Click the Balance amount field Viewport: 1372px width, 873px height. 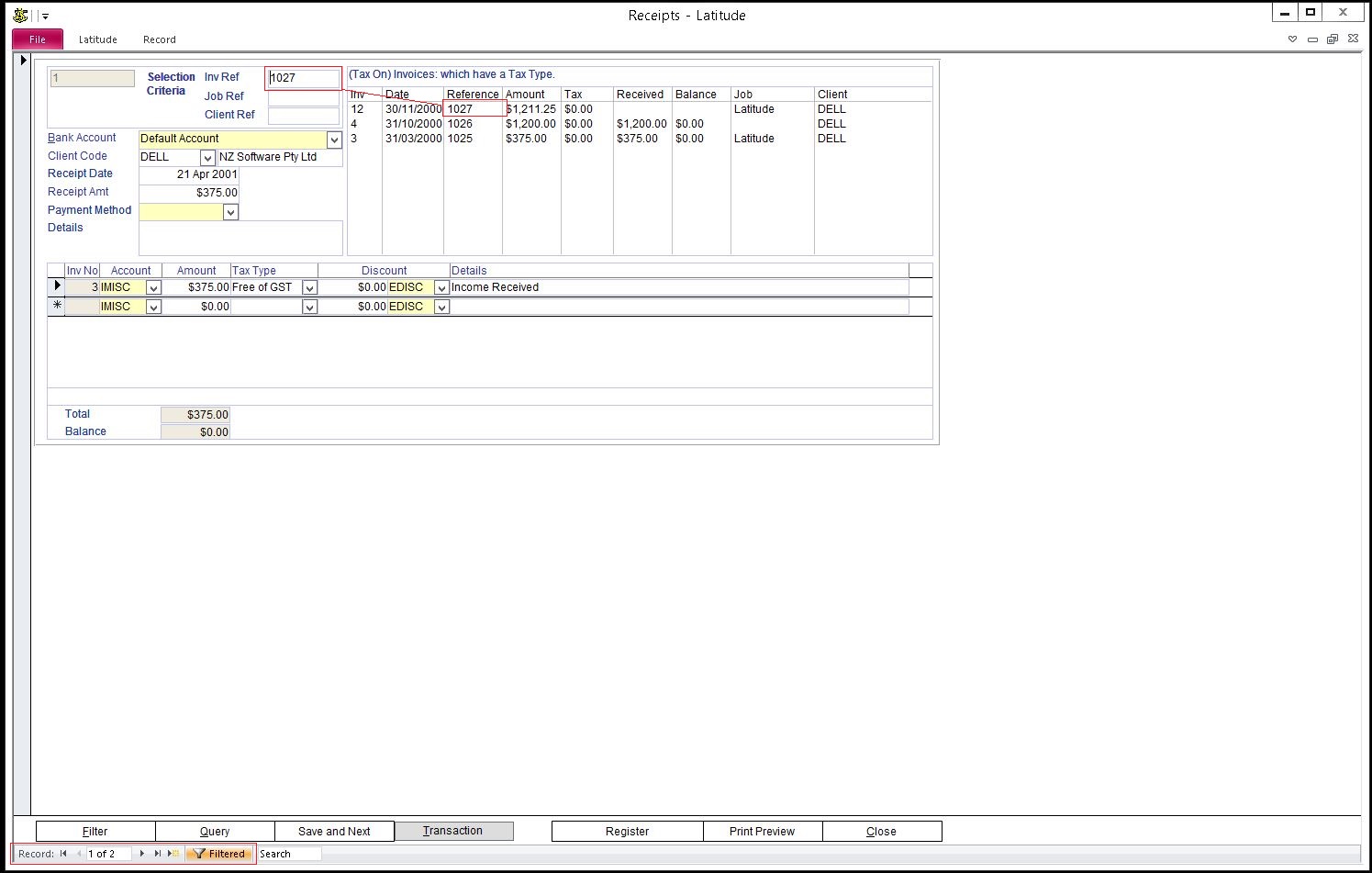tap(195, 432)
